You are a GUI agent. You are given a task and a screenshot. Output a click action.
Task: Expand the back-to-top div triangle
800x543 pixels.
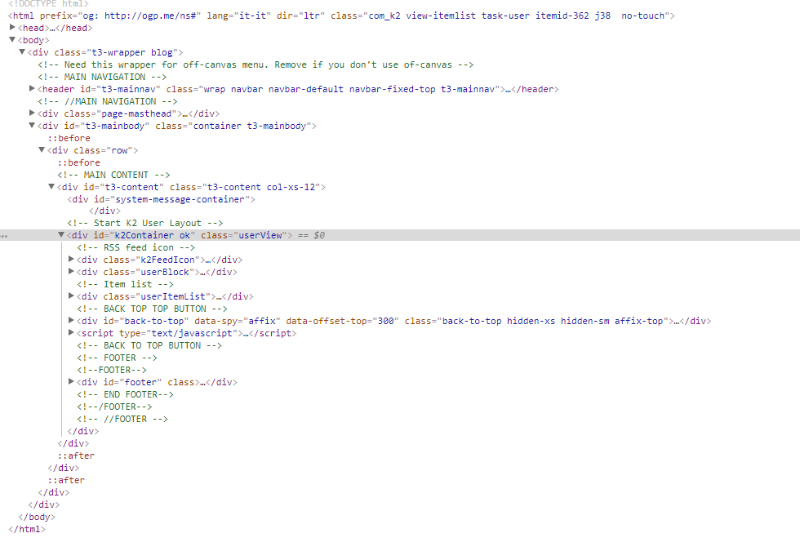click(71, 320)
